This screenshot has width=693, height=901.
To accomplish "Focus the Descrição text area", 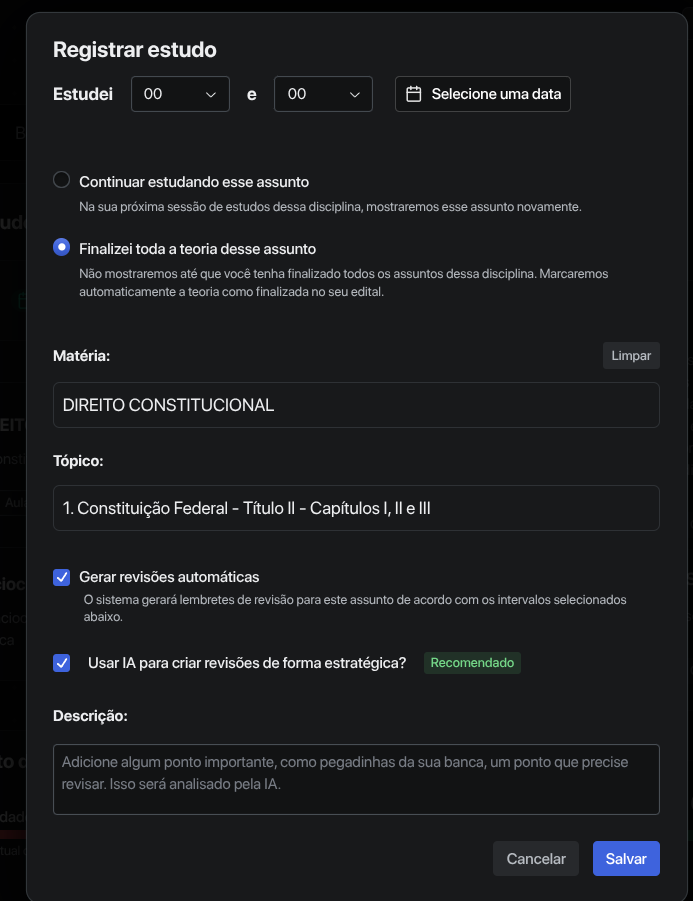I will click(356, 779).
